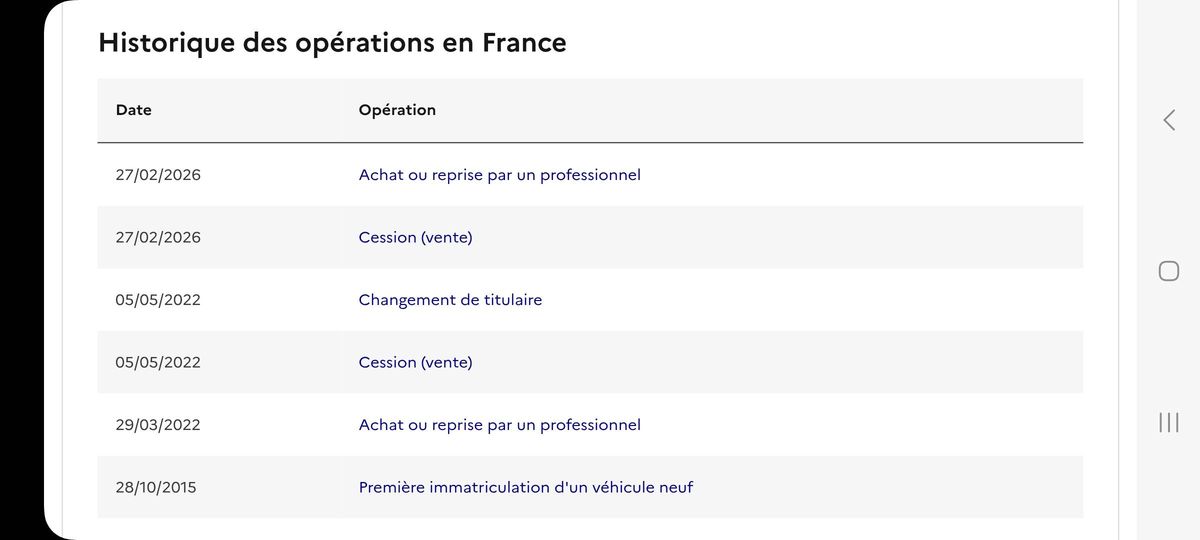Click the Opération column header
1200x540 pixels.
click(x=397, y=110)
